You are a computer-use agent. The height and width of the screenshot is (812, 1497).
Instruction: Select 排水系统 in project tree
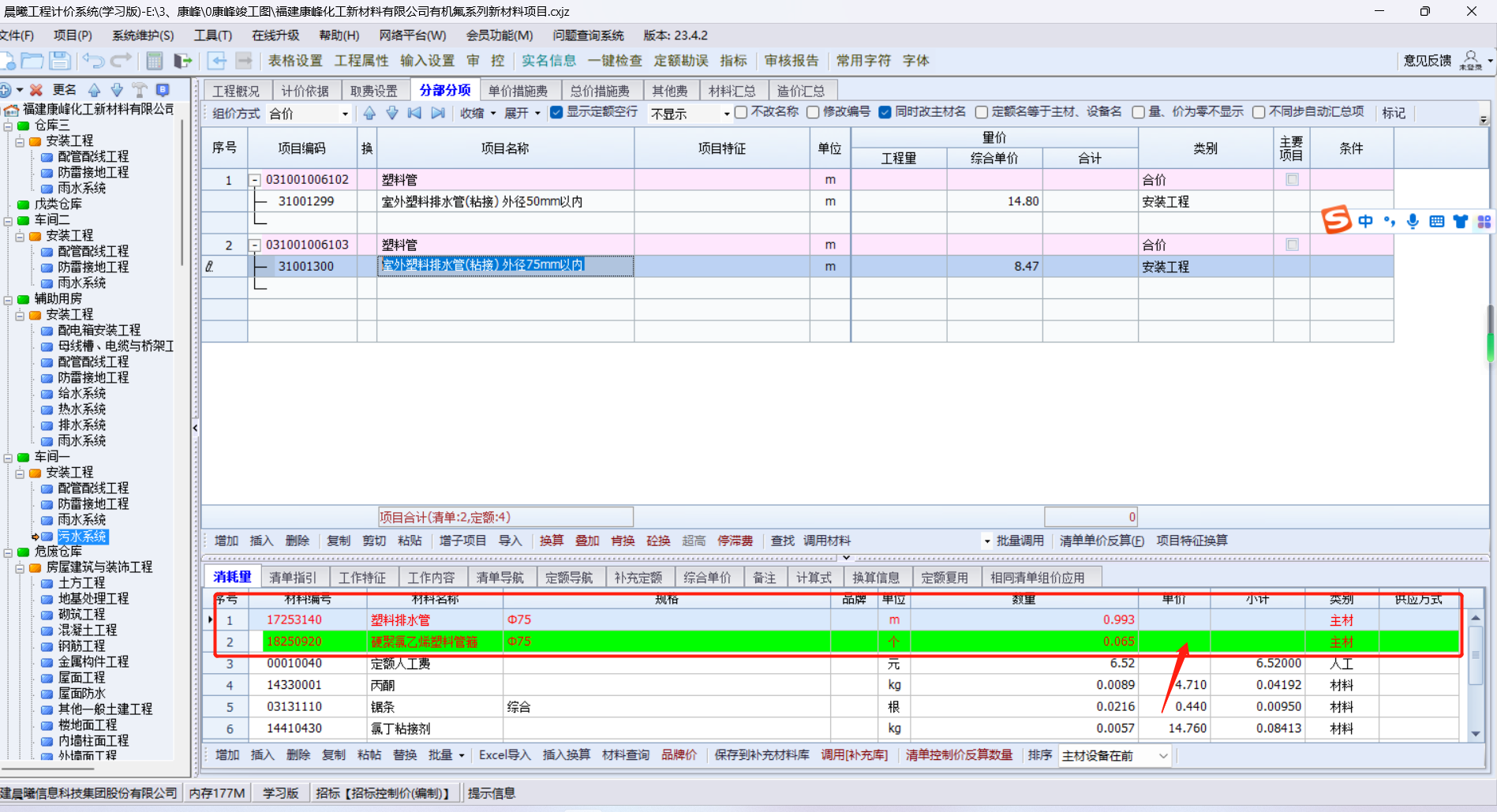(x=82, y=425)
